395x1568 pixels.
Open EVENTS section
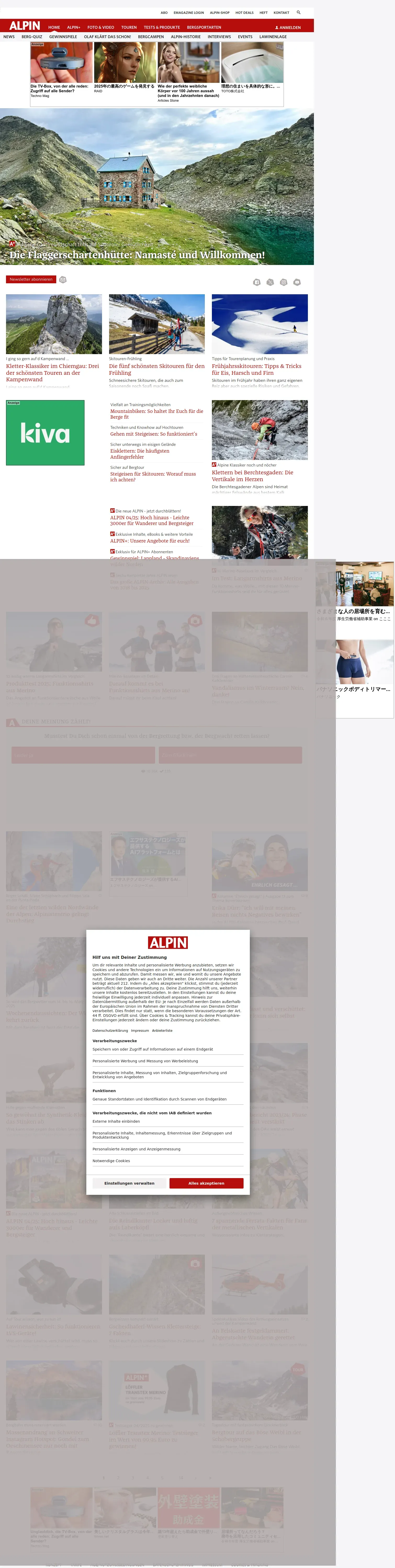[x=245, y=37]
